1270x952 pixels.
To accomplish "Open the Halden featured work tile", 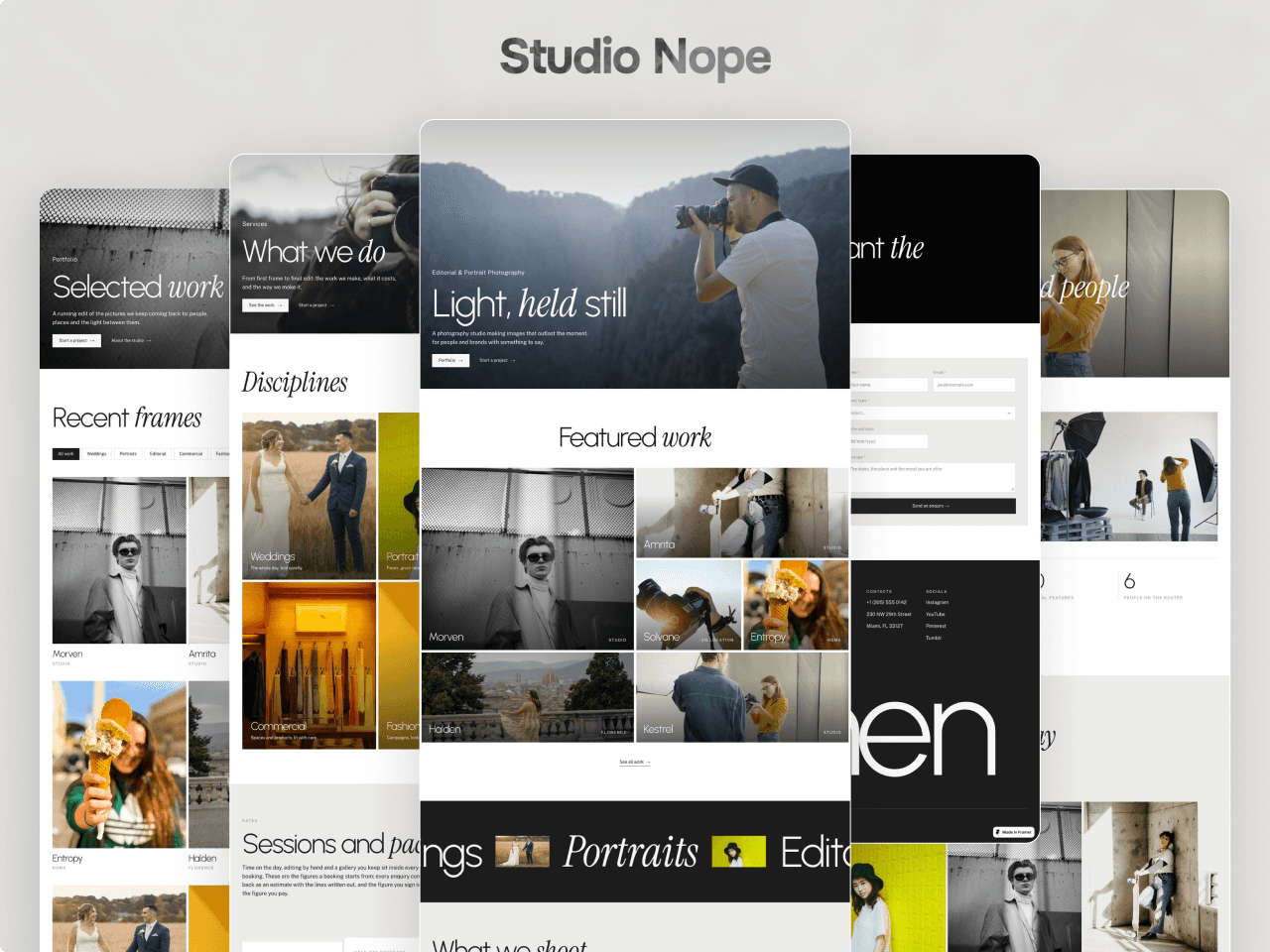I will click(x=528, y=697).
